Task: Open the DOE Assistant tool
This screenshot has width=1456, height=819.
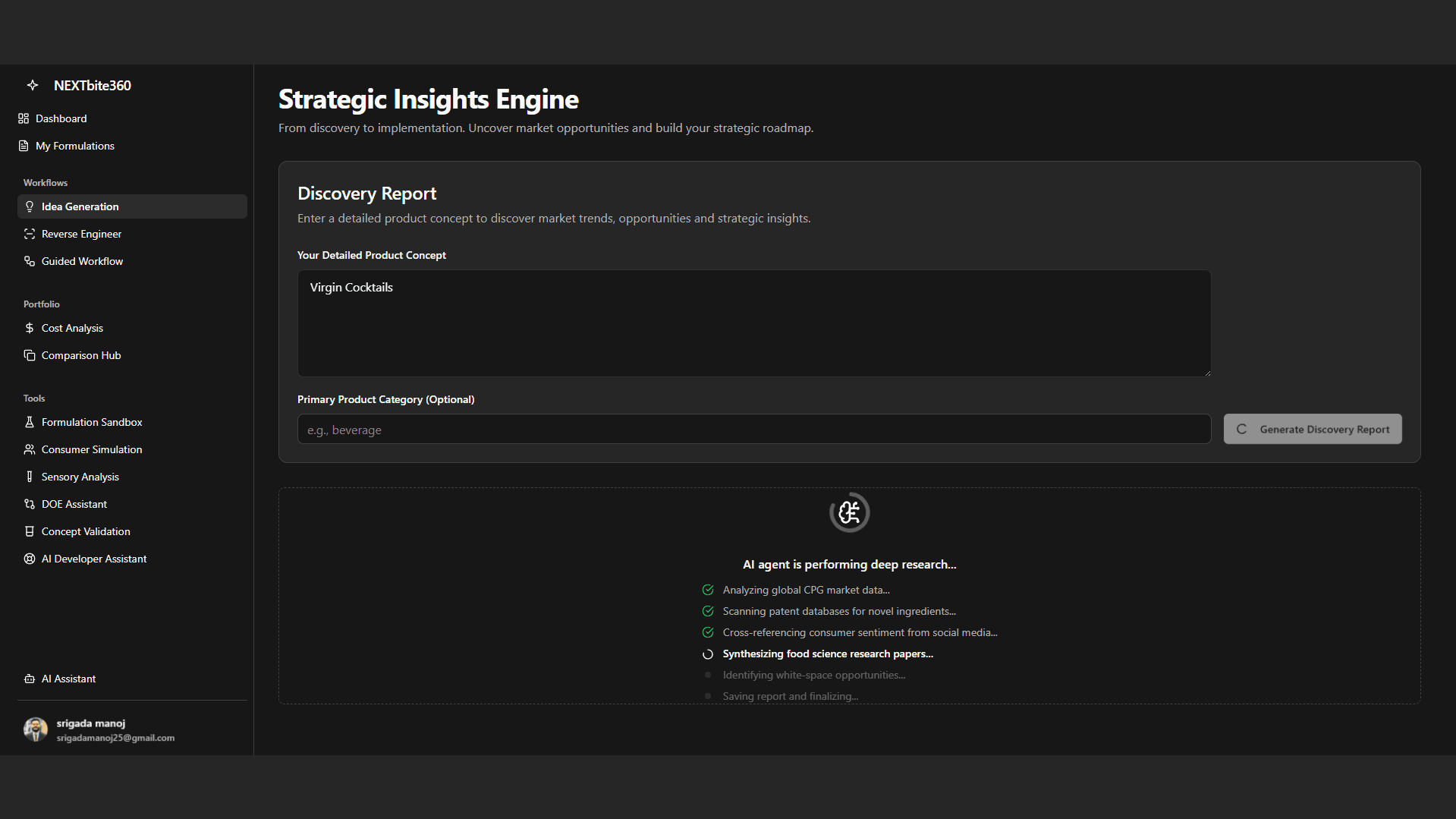Action: 74,504
